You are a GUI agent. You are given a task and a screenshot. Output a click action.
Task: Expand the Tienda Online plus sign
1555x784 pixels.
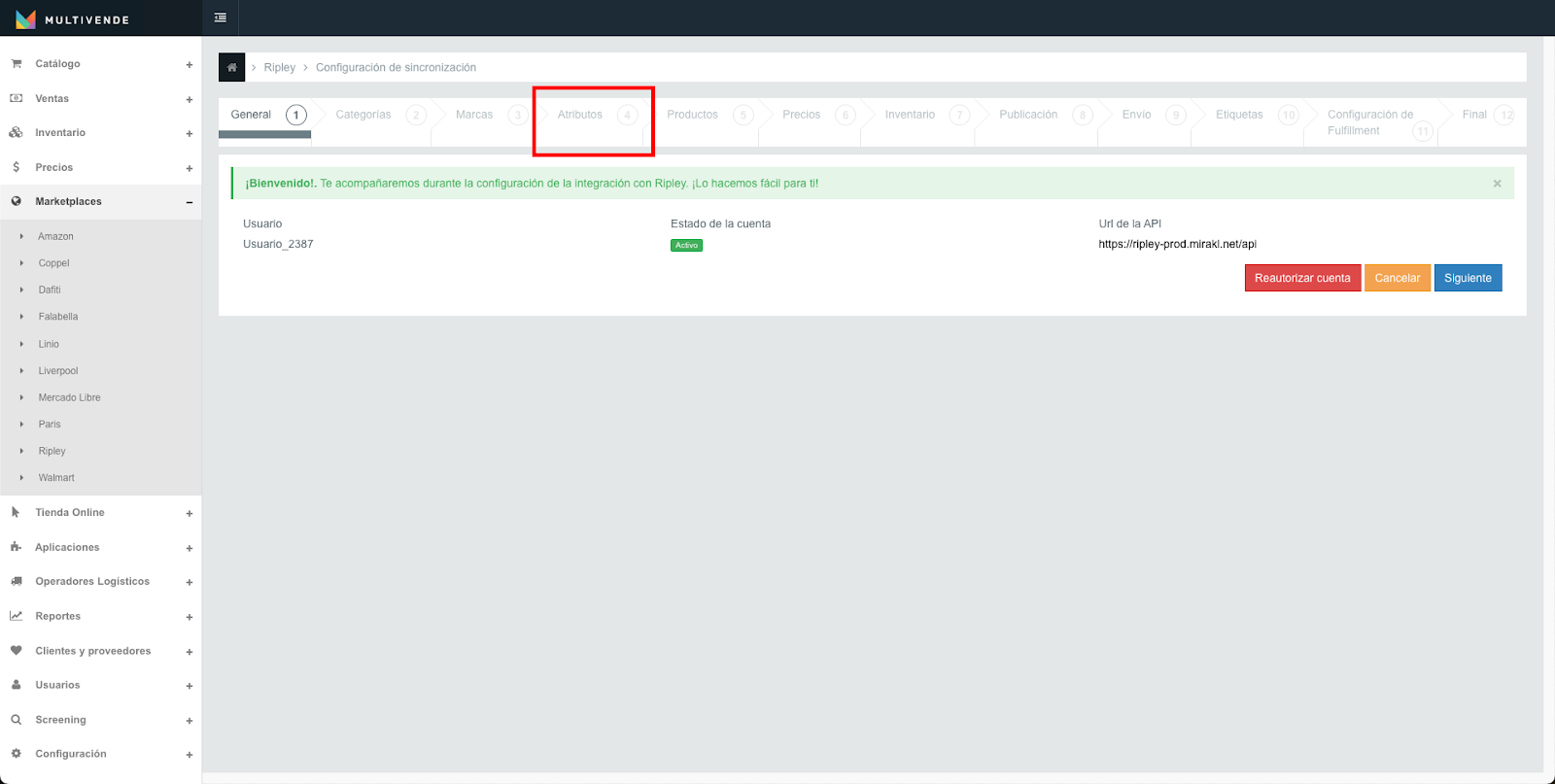pyautogui.click(x=190, y=513)
